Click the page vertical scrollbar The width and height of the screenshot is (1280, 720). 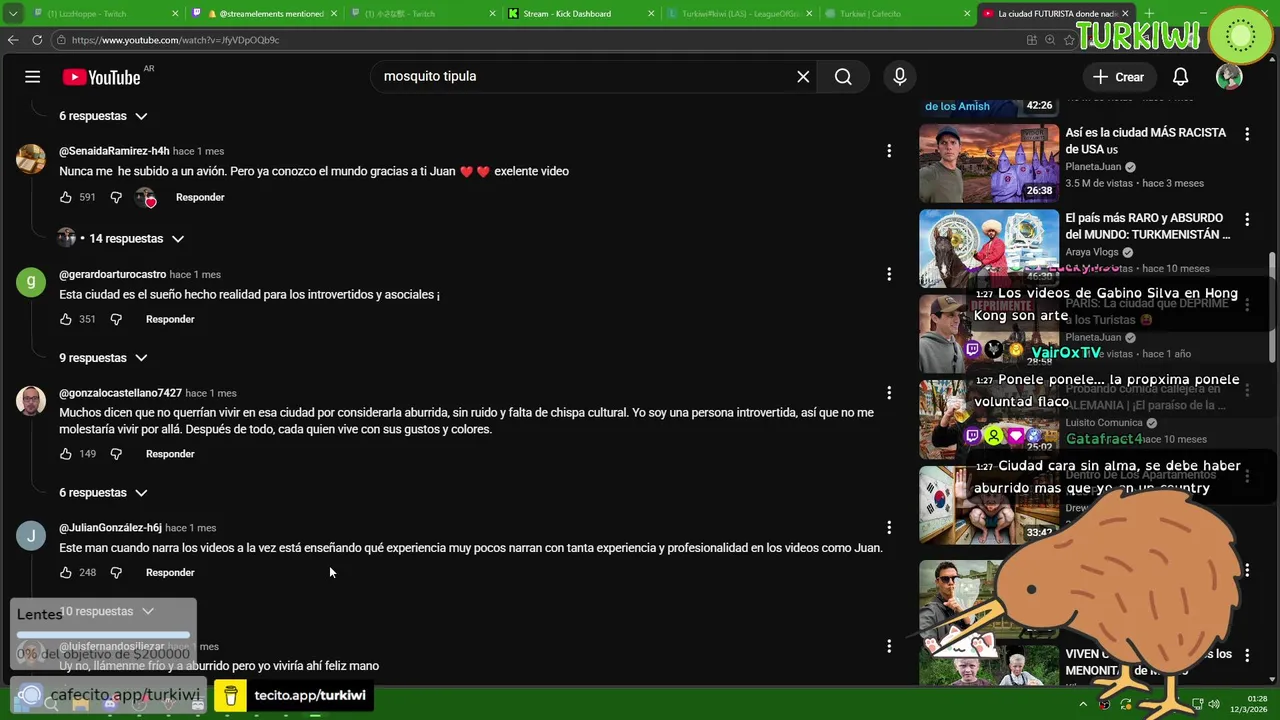click(x=1272, y=308)
